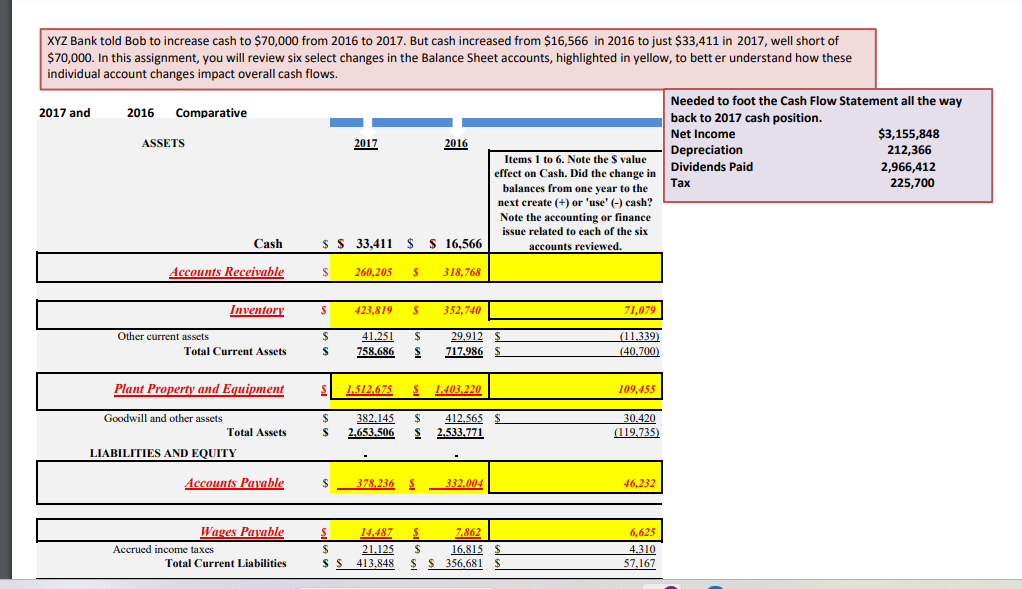
Task: Click the Inventory row label
Action: (256, 310)
